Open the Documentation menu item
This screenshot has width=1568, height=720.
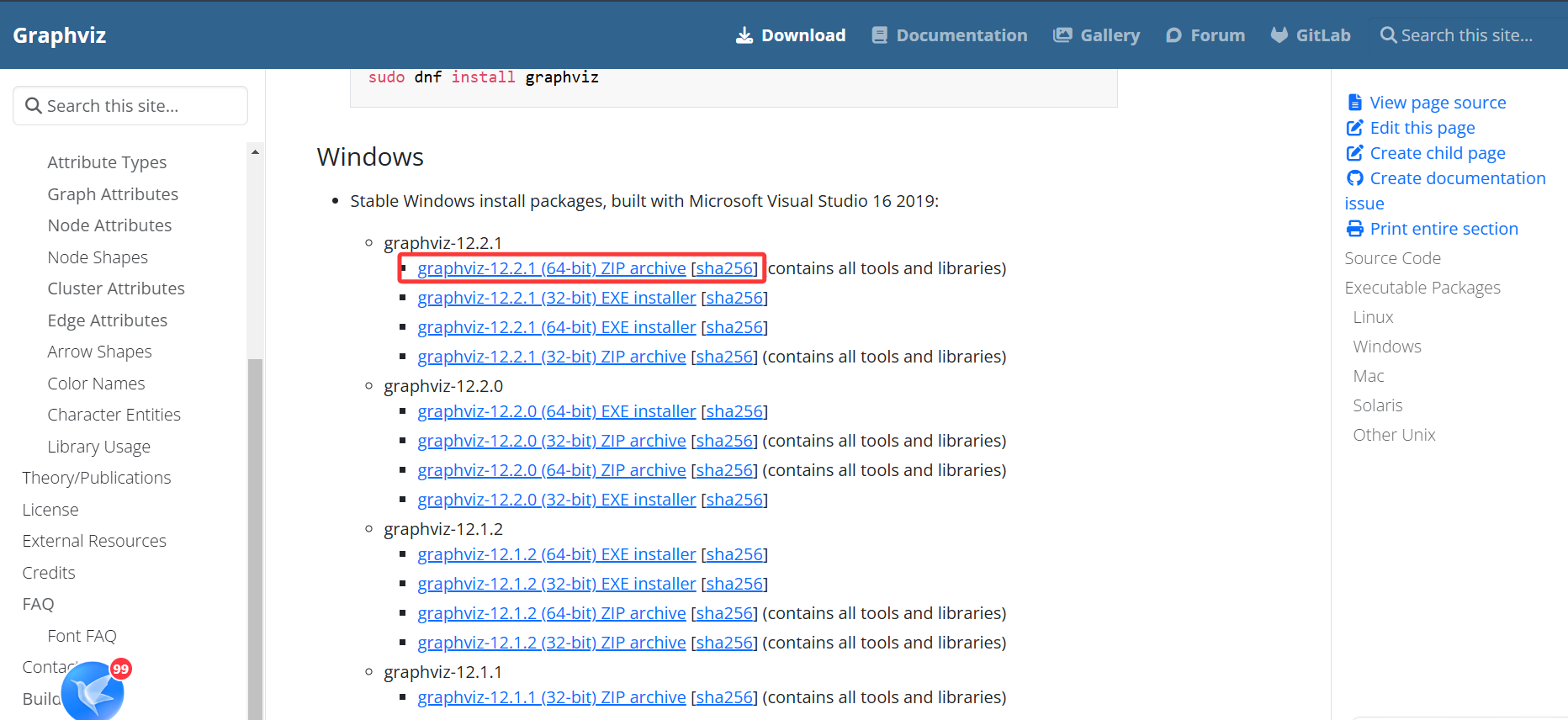click(x=949, y=35)
